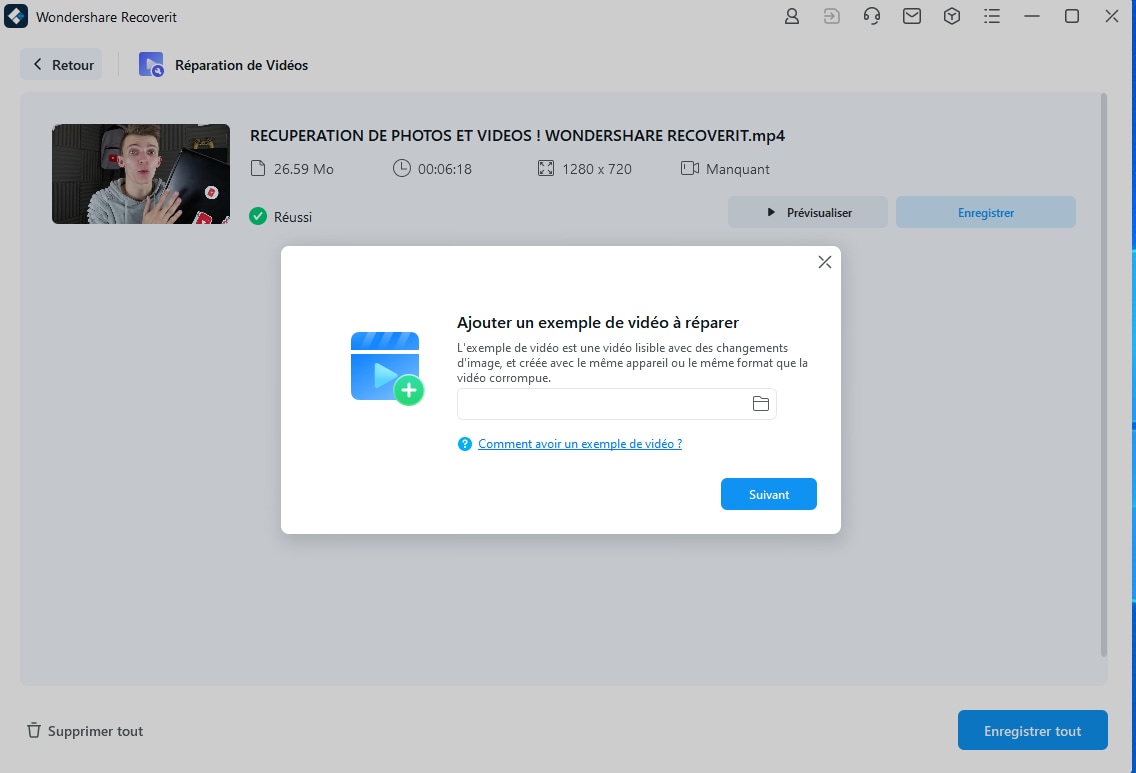
Task: Click the 26.59 Mo file size text
Action: click(x=304, y=169)
